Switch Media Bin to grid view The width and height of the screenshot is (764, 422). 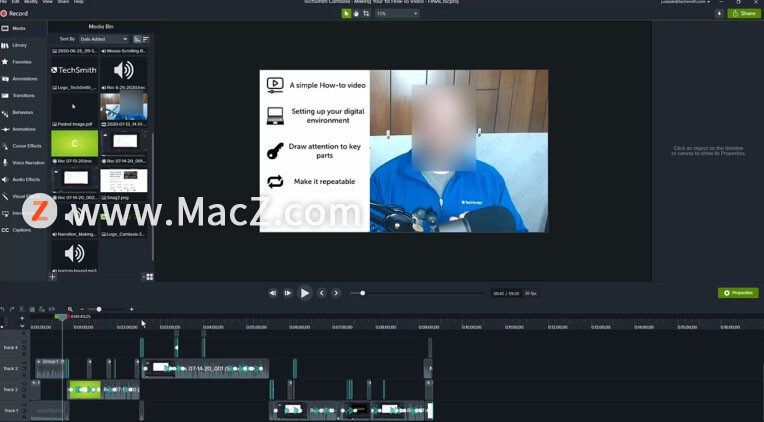pyautogui.click(x=150, y=277)
